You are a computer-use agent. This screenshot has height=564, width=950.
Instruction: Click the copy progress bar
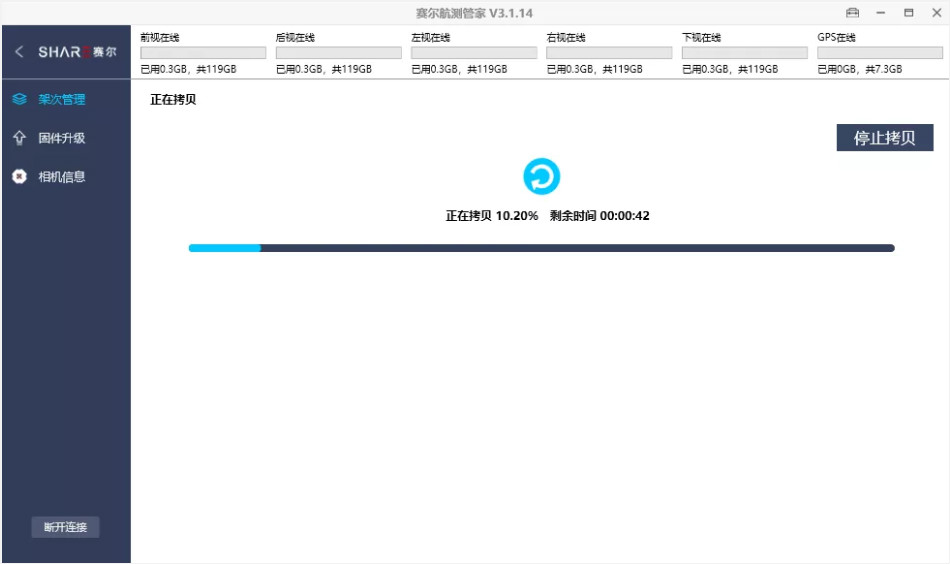point(542,248)
